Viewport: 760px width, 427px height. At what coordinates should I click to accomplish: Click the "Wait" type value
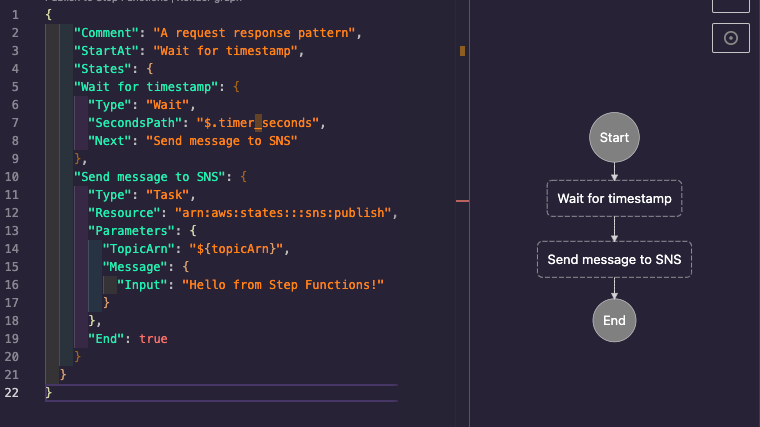pyautogui.click(x=168, y=105)
